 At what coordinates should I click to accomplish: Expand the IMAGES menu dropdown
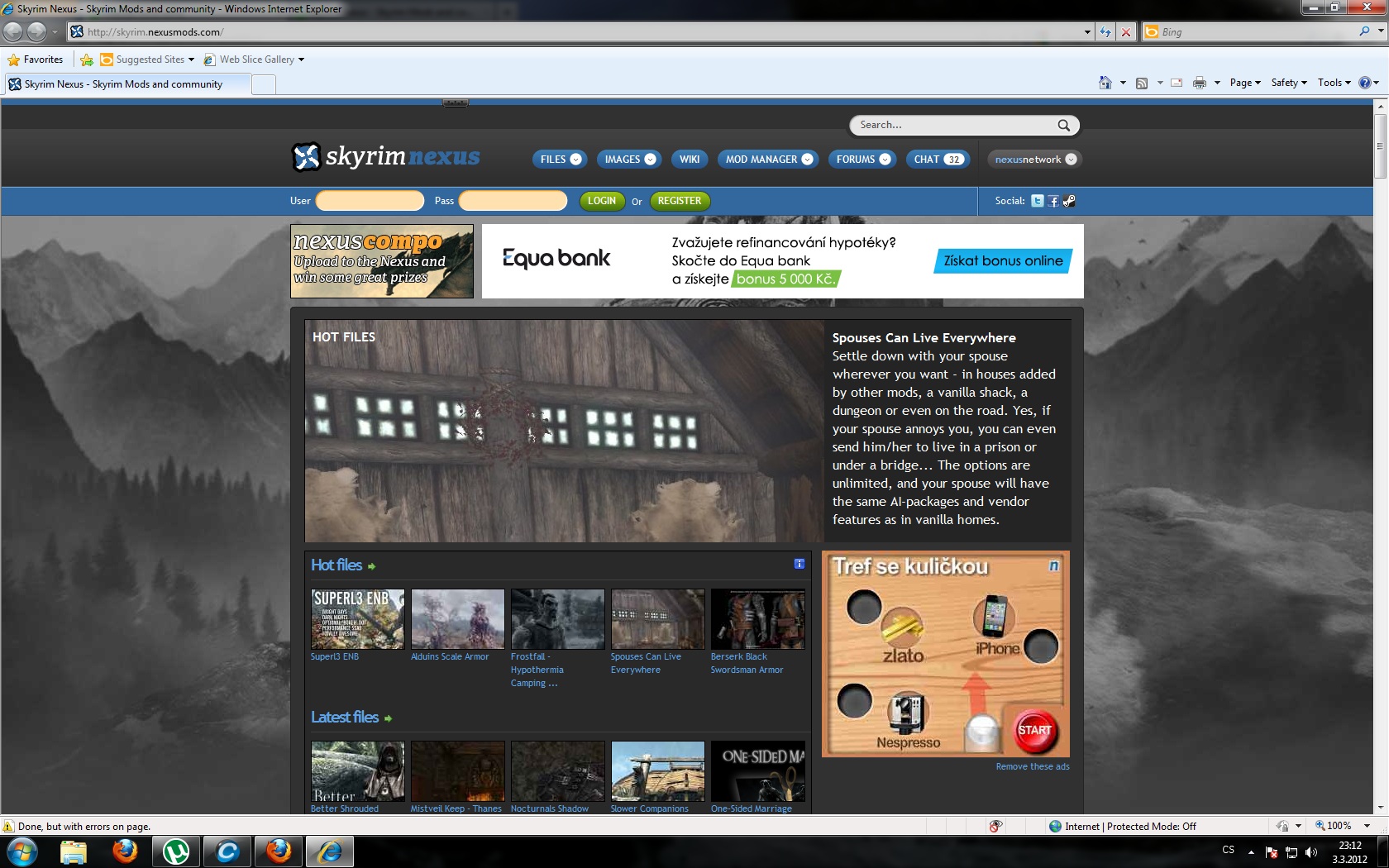click(x=651, y=160)
